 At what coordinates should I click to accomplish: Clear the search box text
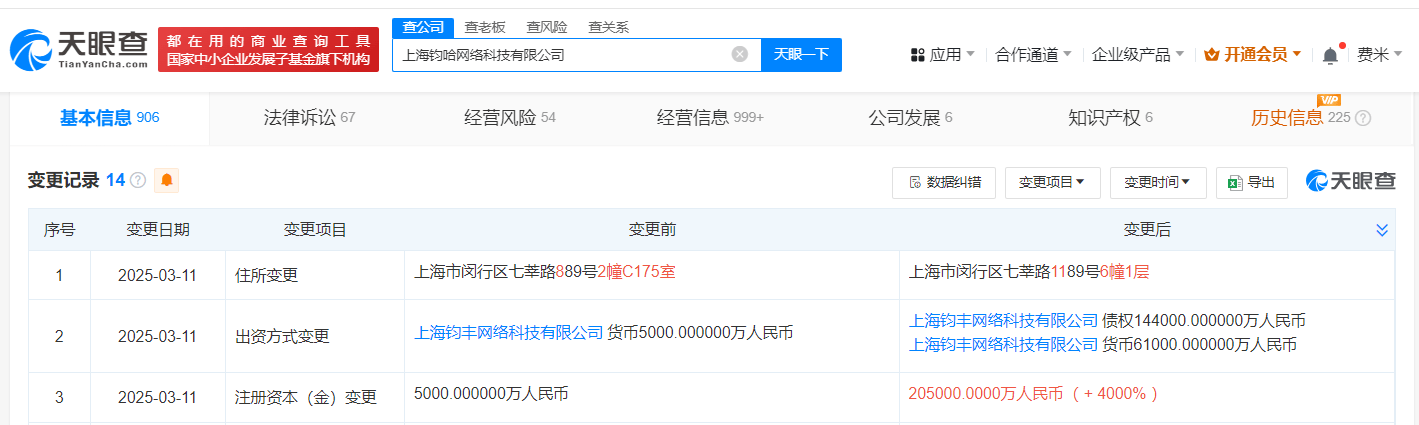(740, 54)
